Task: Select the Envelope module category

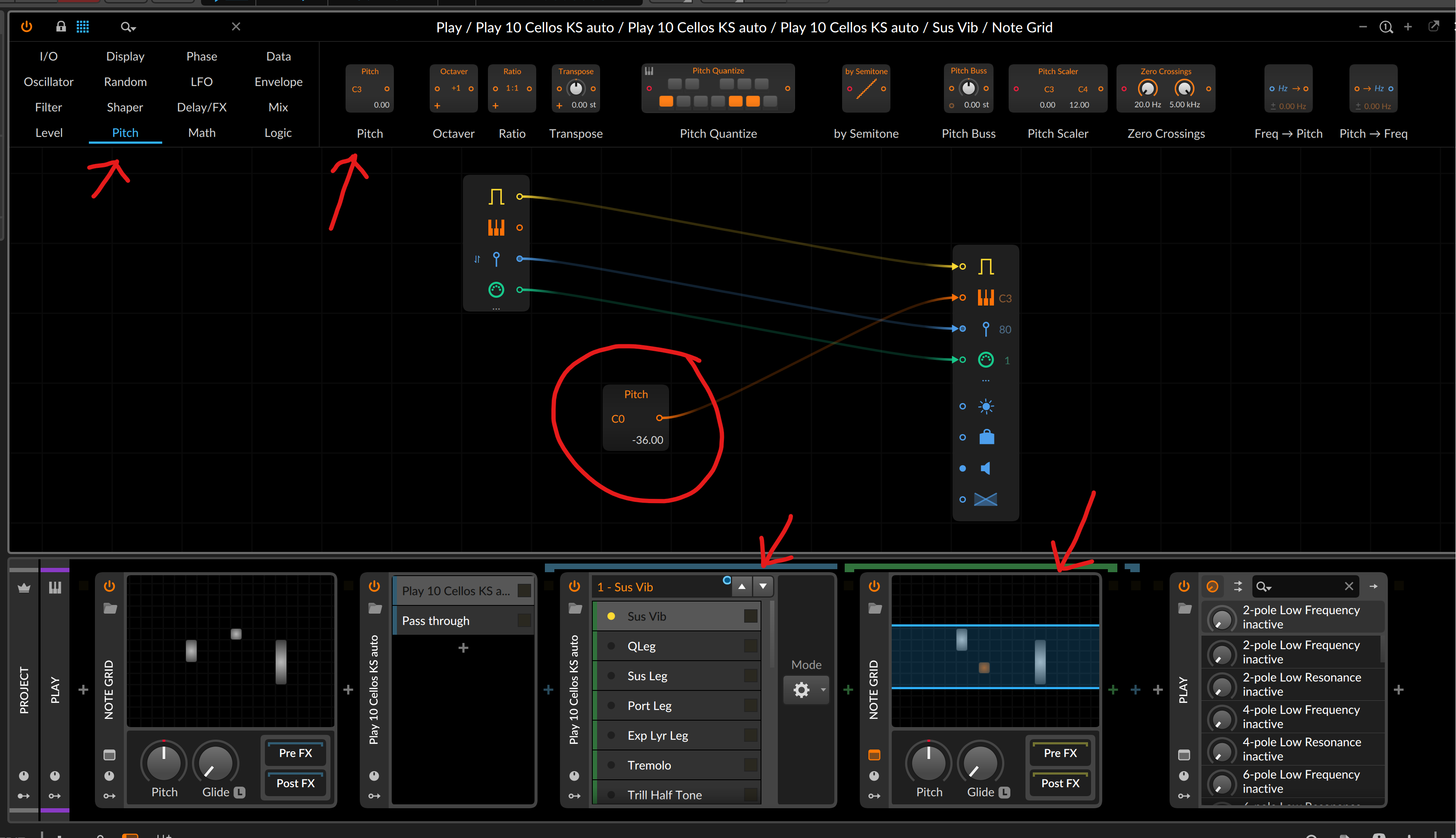Action: (278, 82)
